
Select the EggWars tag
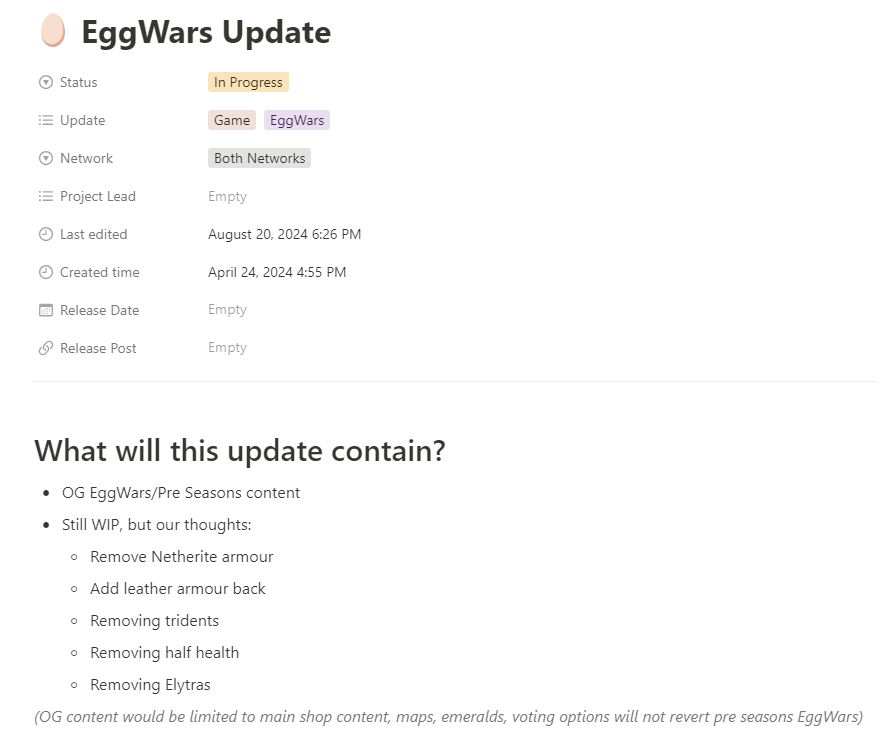coord(297,120)
